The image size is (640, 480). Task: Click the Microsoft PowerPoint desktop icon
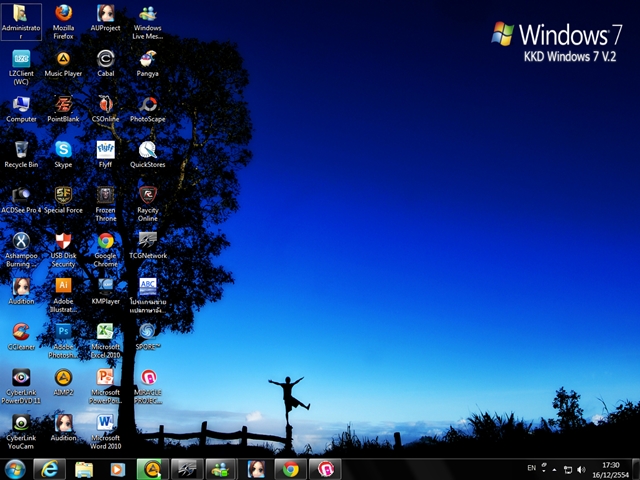(x=105, y=387)
